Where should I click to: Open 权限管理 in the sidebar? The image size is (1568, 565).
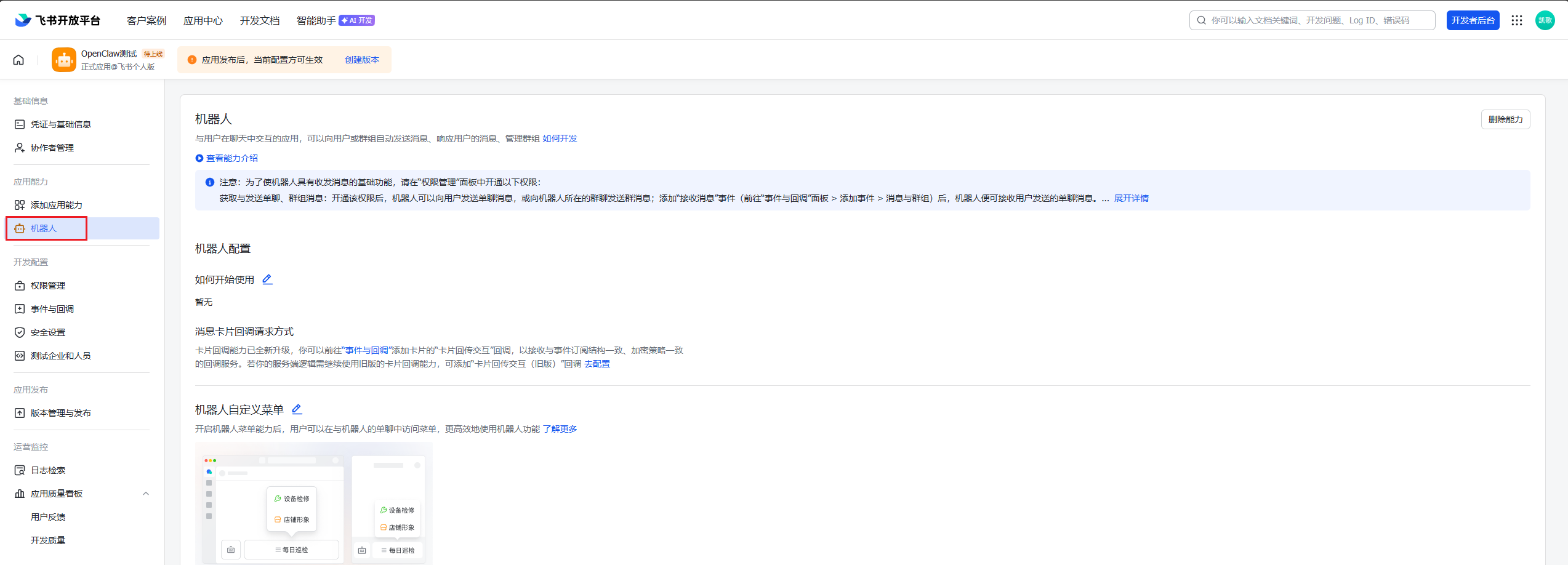(48, 286)
